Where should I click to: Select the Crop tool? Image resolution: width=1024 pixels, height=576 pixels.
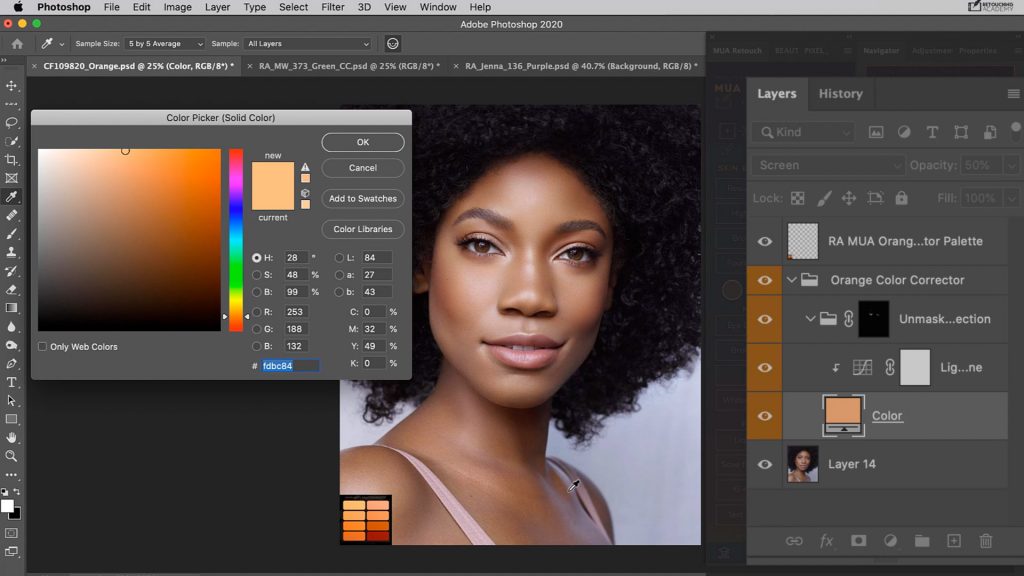click(13, 159)
